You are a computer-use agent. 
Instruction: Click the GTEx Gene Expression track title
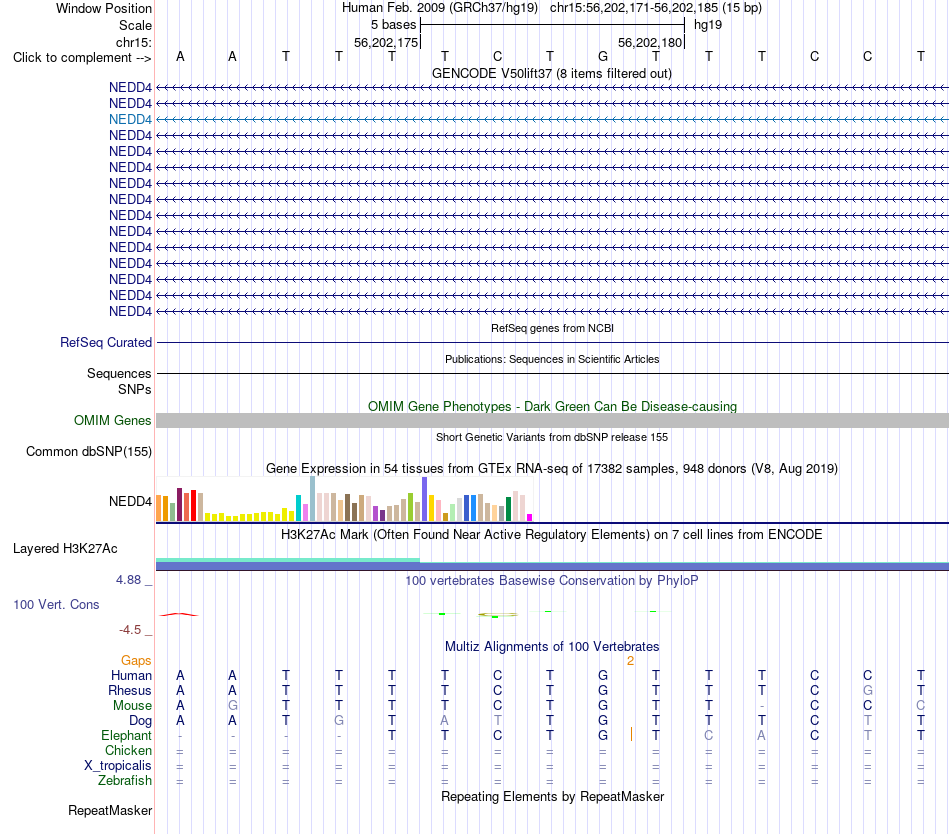click(552, 469)
